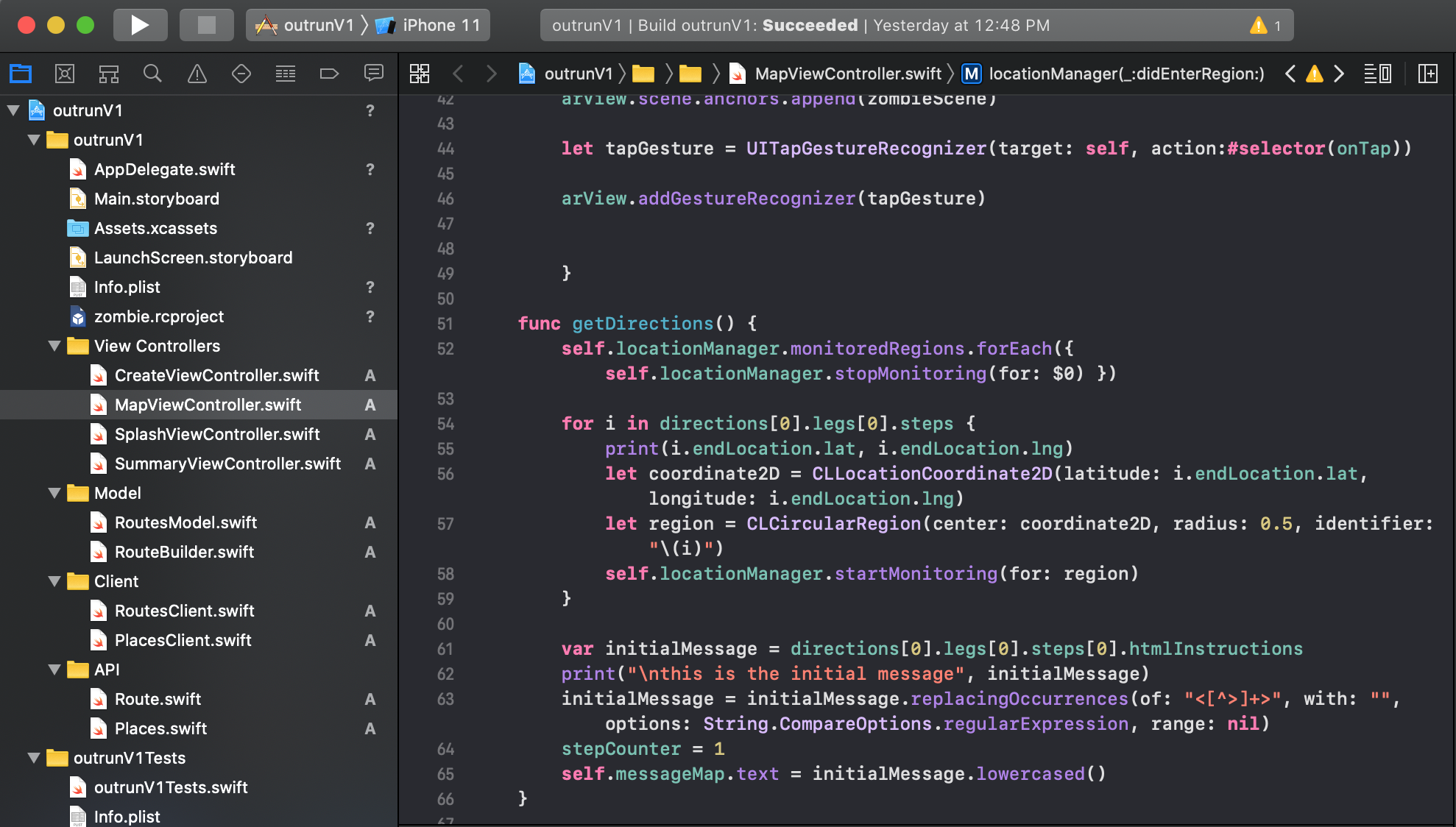Click the warning indicator in activity bar
Screen dimensions: 1456x827
1259,26
